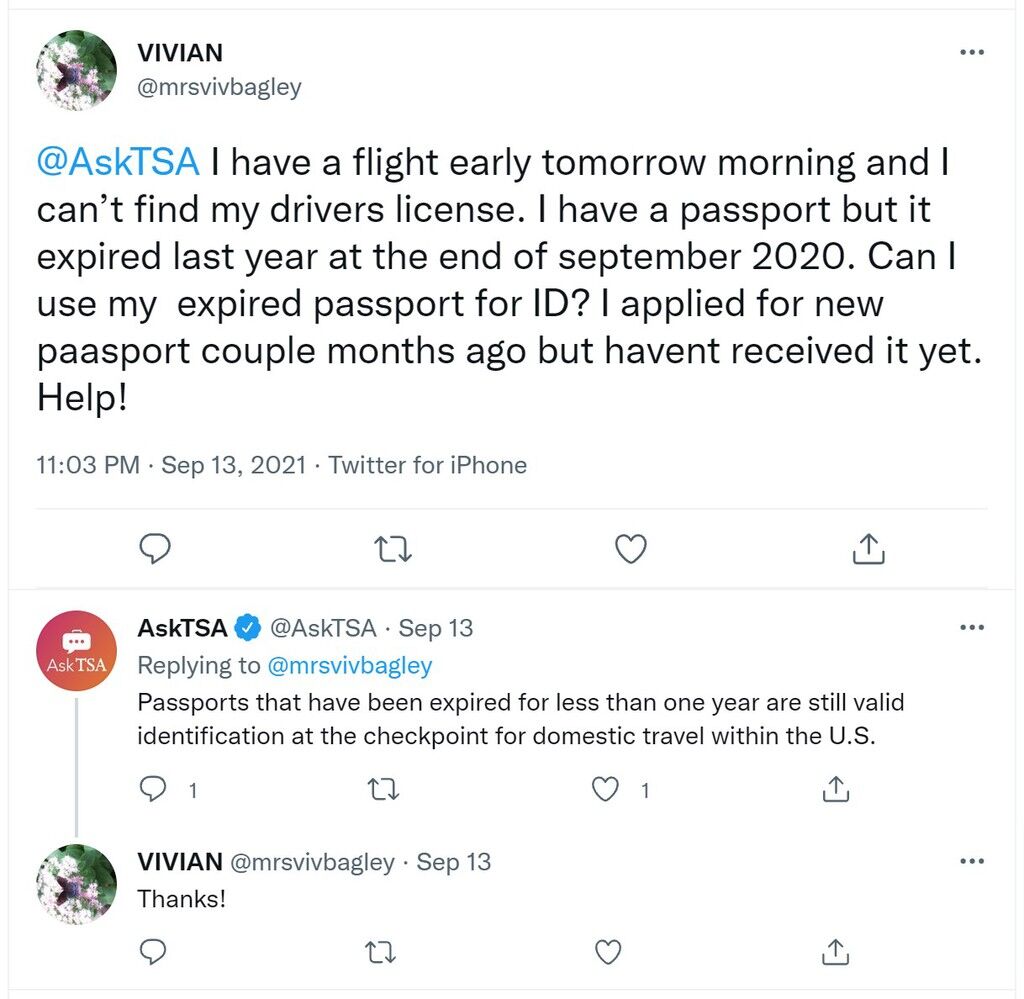Viewport: 1024px width, 999px height.
Task: Reply to Vivian's Thanks tweet
Action: click(153, 952)
